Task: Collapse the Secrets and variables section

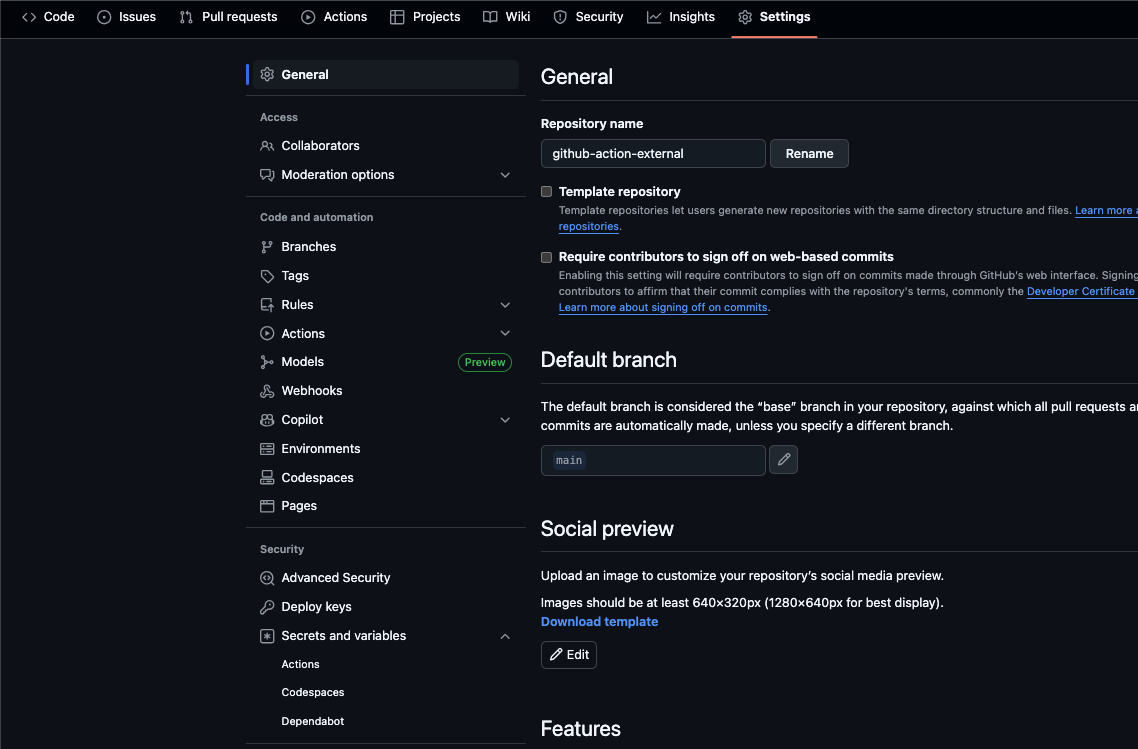Action: tap(505, 635)
